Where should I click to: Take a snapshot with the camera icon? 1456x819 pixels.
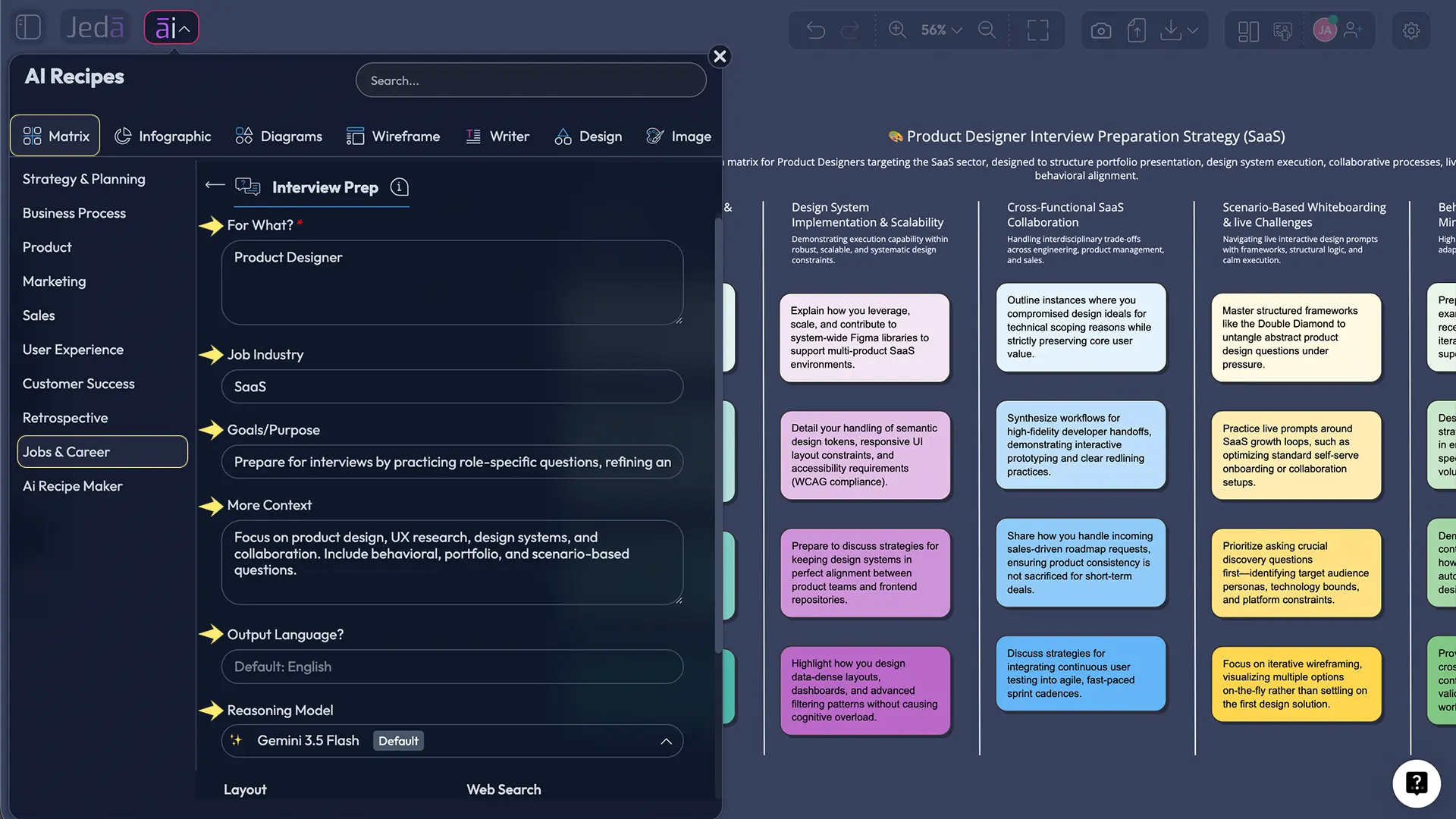[x=1101, y=30]
